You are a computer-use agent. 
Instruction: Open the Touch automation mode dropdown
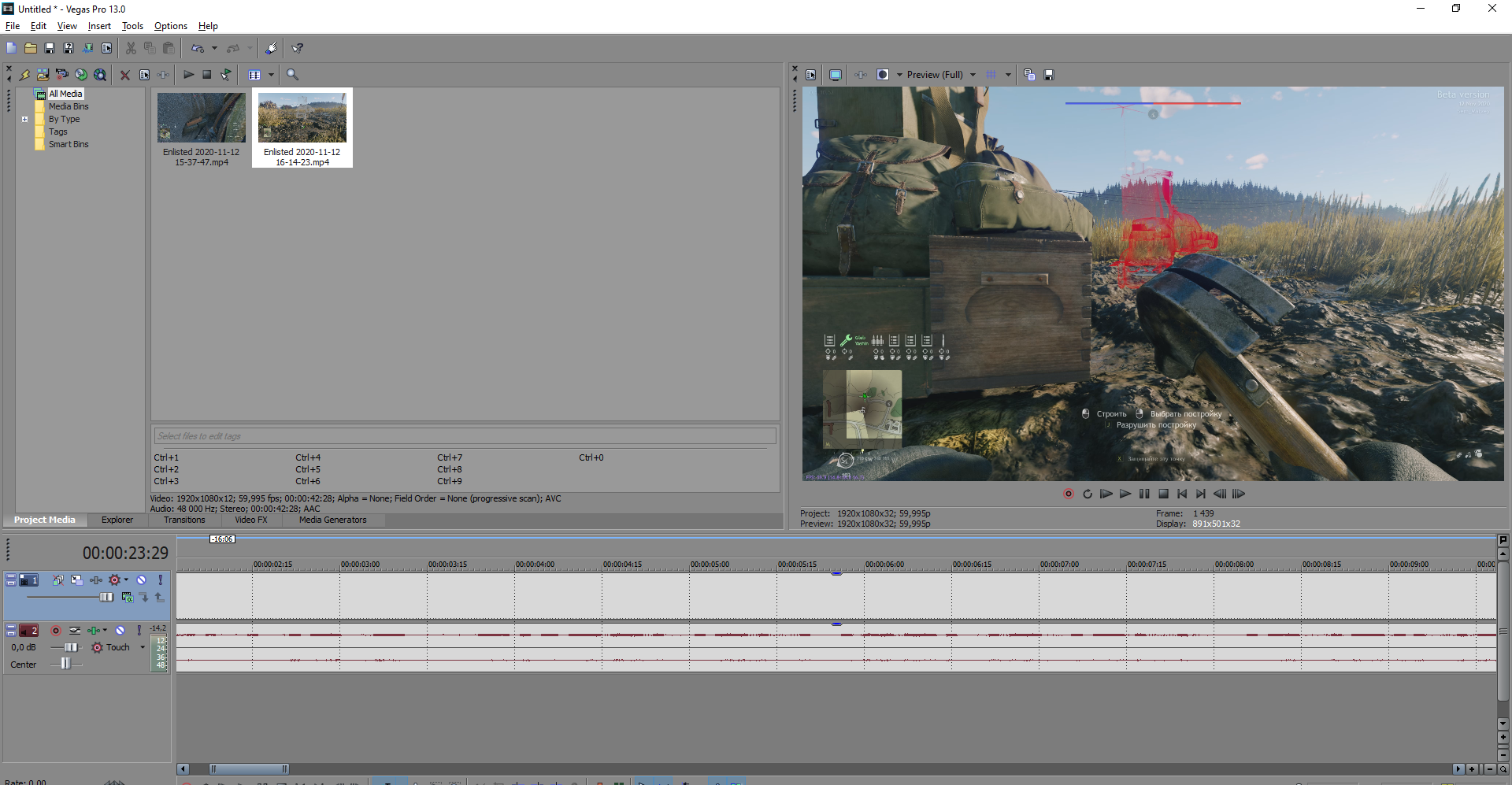click(x=143, y=648)
